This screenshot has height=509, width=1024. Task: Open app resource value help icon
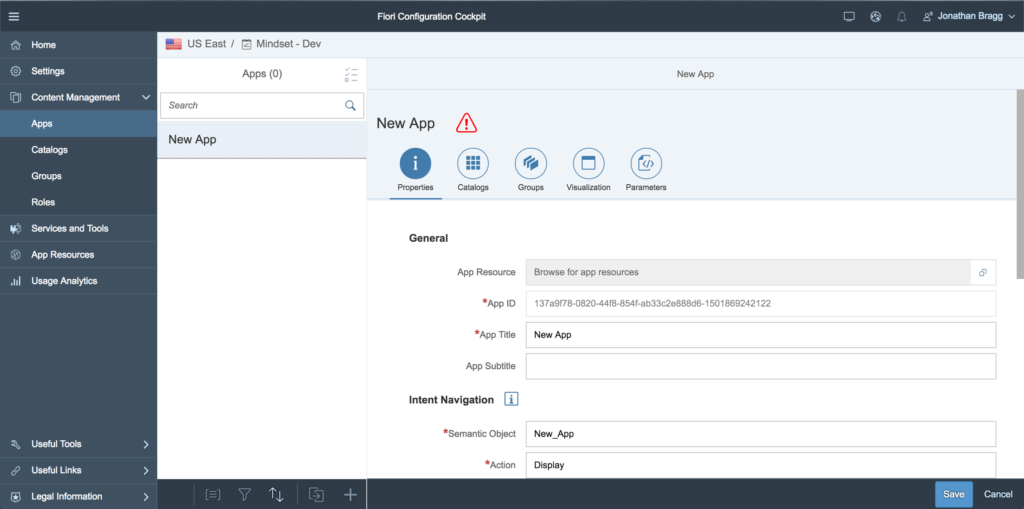pyautogui.click(x=983, y=272)
